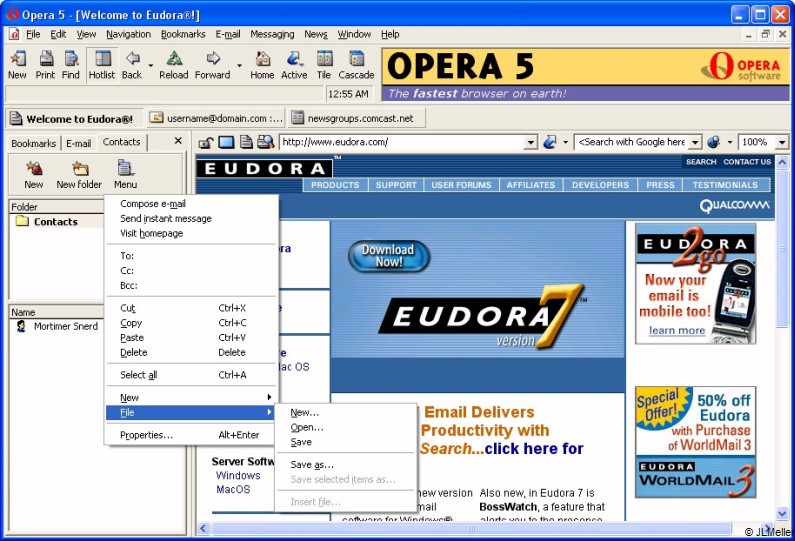
Task: Open the Messaging menu
Action: pyautogui.click(x=272, y=34)
